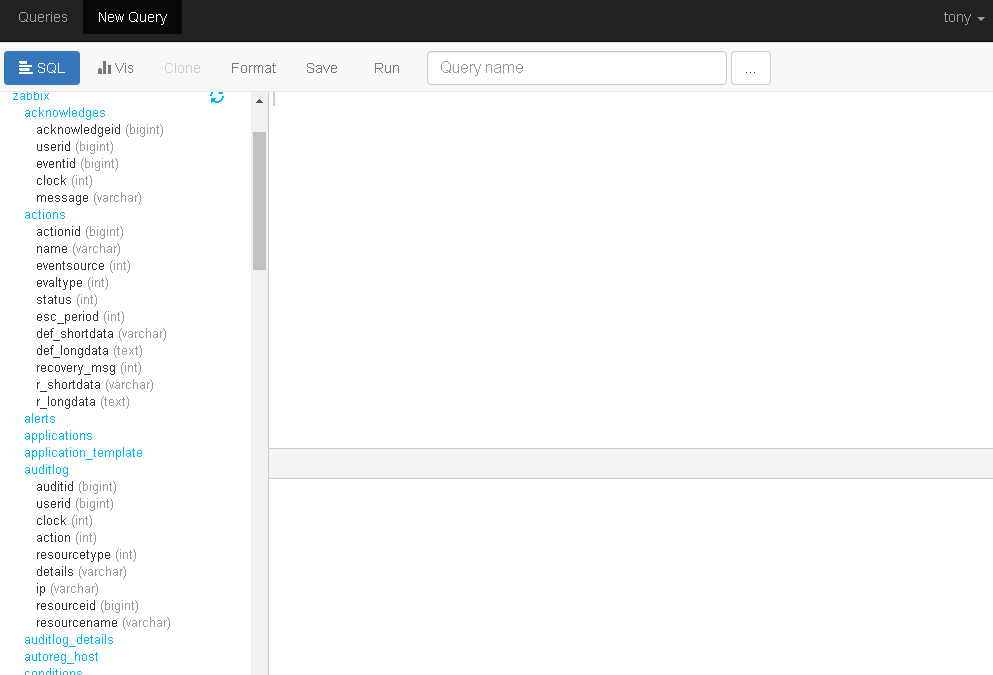Go to the Queries tab
The height and width of the screenshot is (675, 993).
(x=42, y=17)
